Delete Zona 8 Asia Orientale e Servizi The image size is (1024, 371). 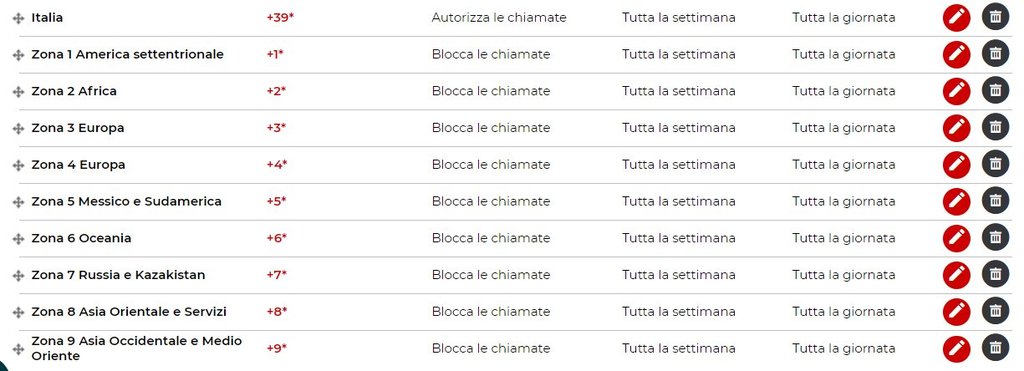pos(995,312)
